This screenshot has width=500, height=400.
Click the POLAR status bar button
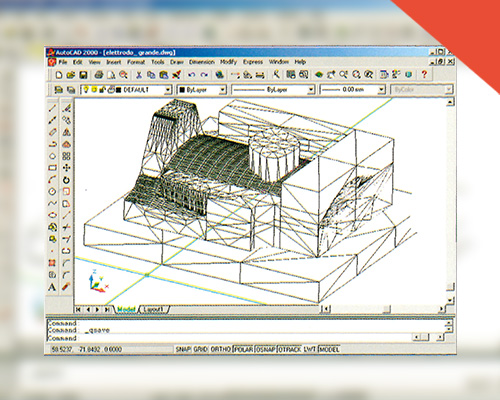tap(243, 349)
